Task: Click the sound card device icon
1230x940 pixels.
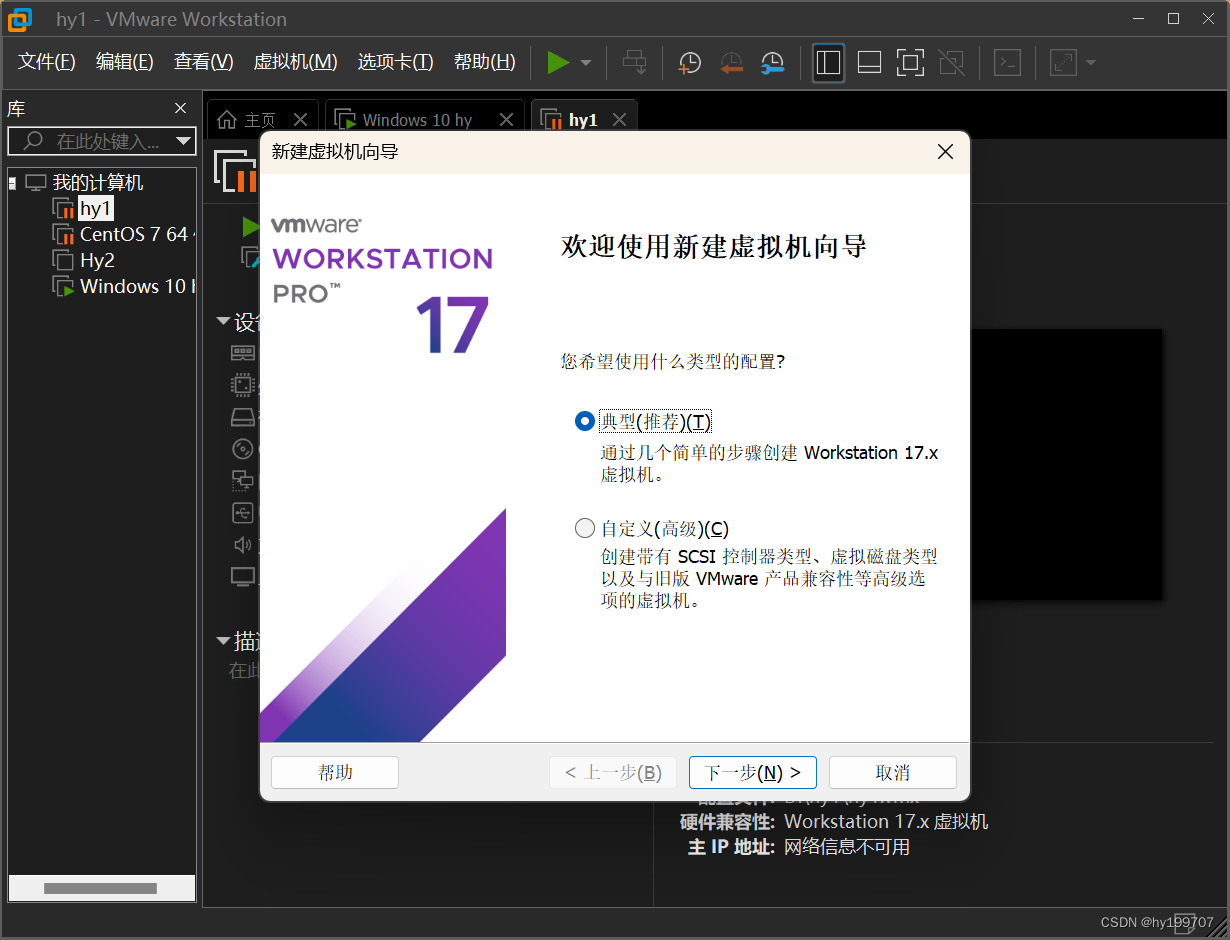Action: [243, 545]
